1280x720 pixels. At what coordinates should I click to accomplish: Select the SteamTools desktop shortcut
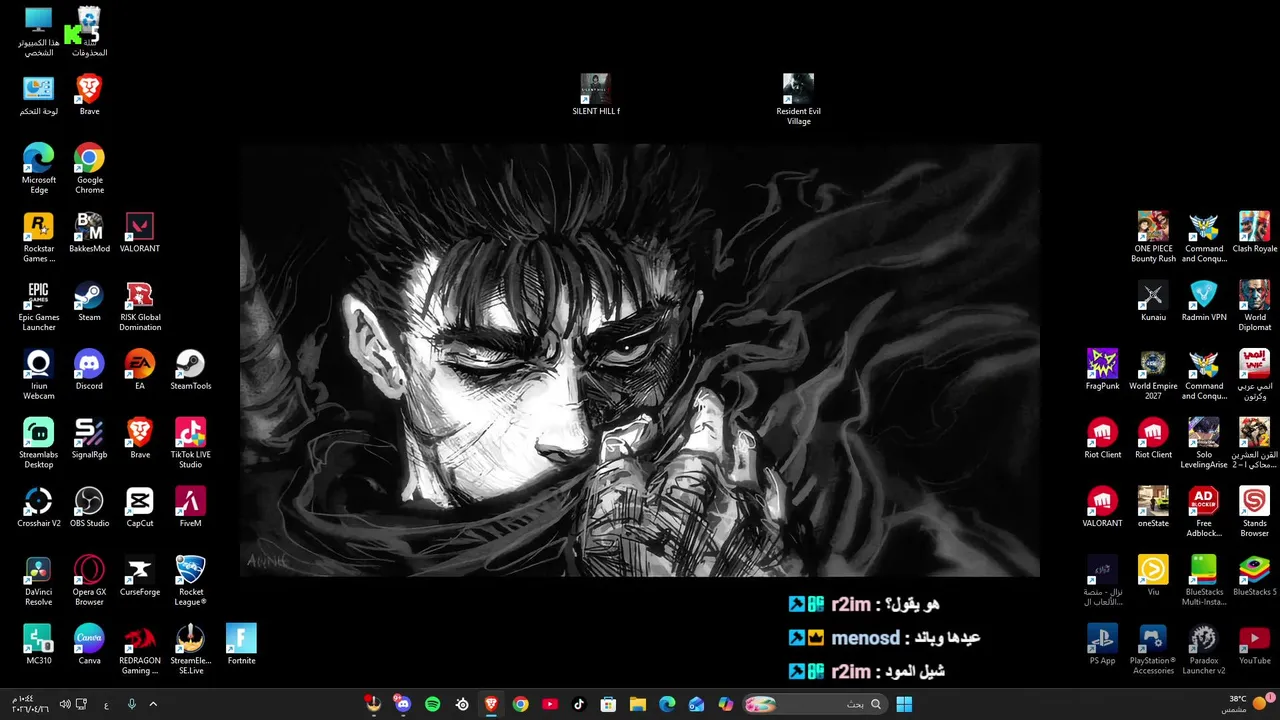pos(190,369)
